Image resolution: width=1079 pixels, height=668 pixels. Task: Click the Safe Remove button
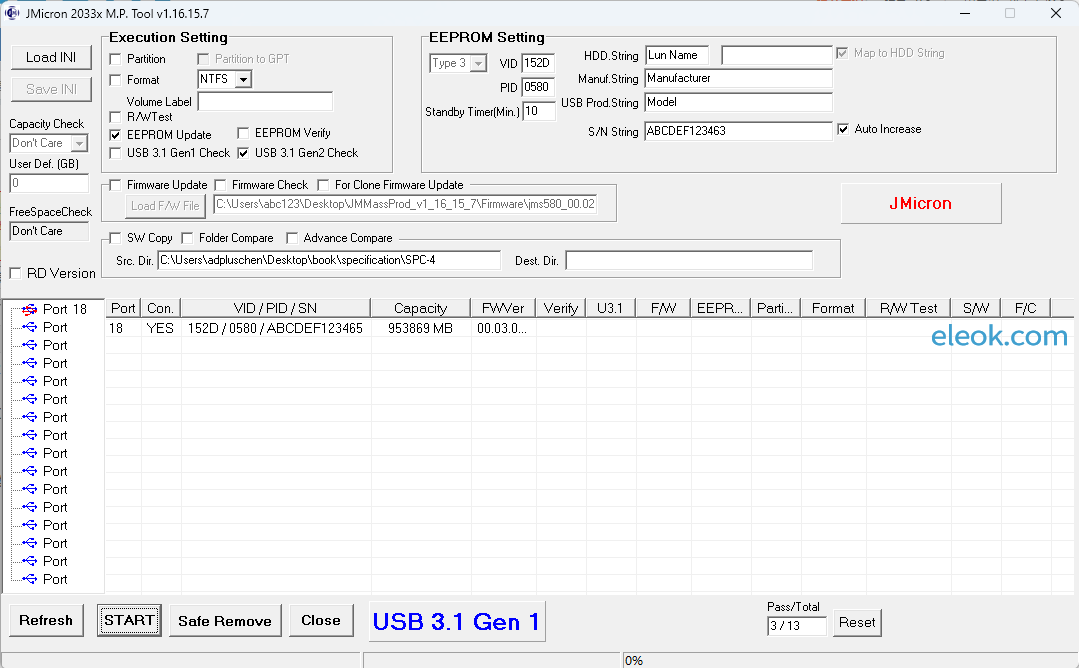pyautogui.click(x=225, y=621)
